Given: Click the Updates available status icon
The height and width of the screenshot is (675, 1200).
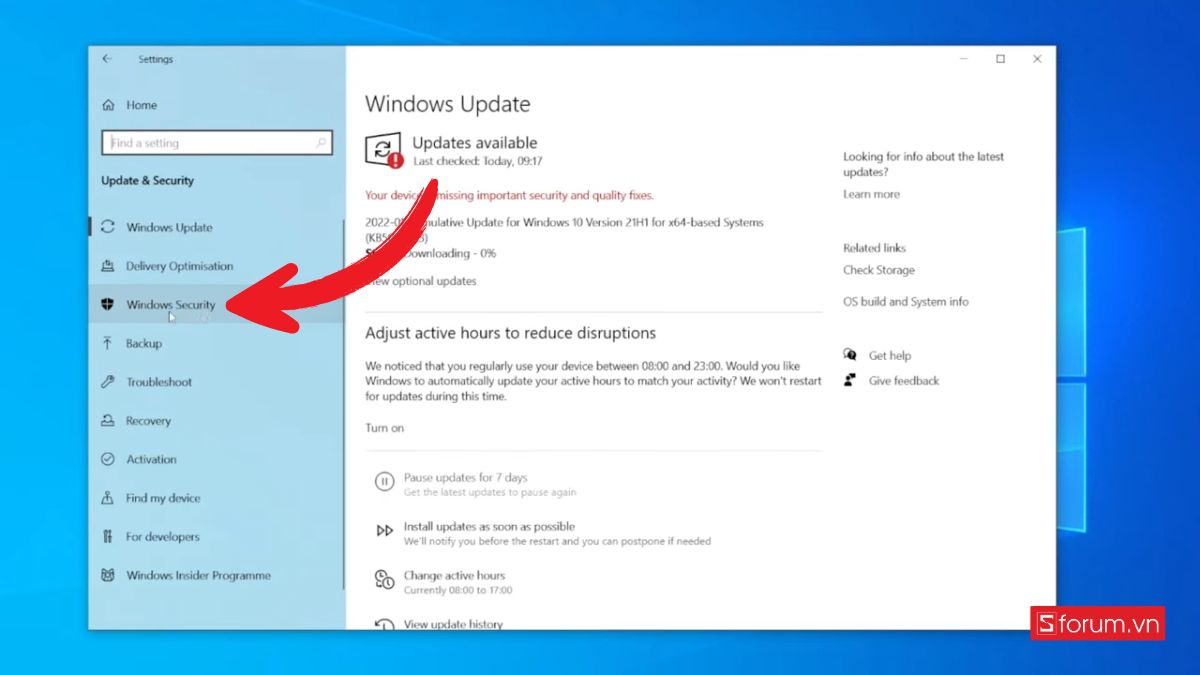Looking at the screenshot, I should point(384,150).
